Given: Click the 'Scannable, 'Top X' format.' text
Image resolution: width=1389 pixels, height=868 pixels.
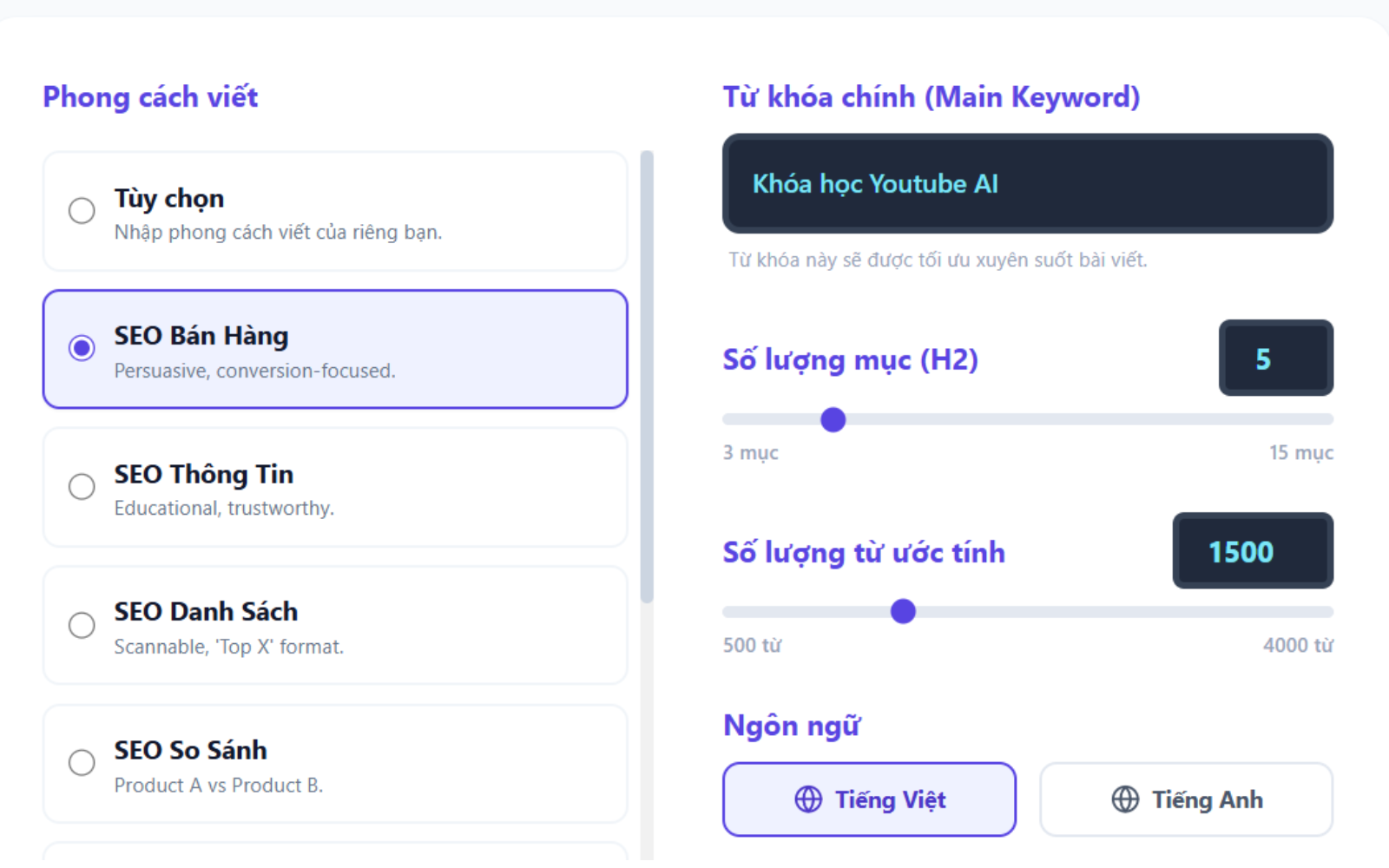Looking at the screenshot, I should 229,647.
